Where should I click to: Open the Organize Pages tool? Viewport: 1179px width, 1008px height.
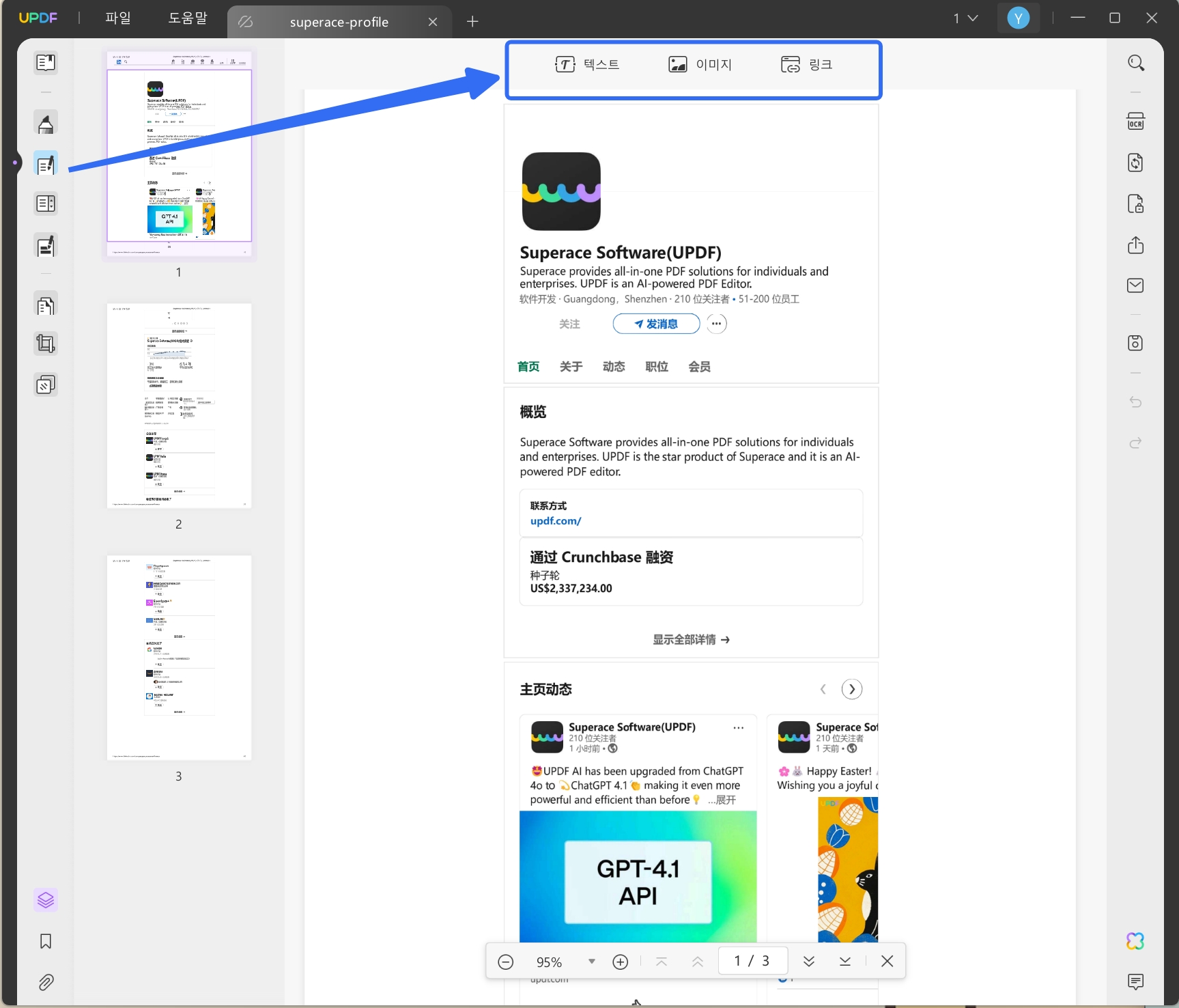tap(46, 305)
